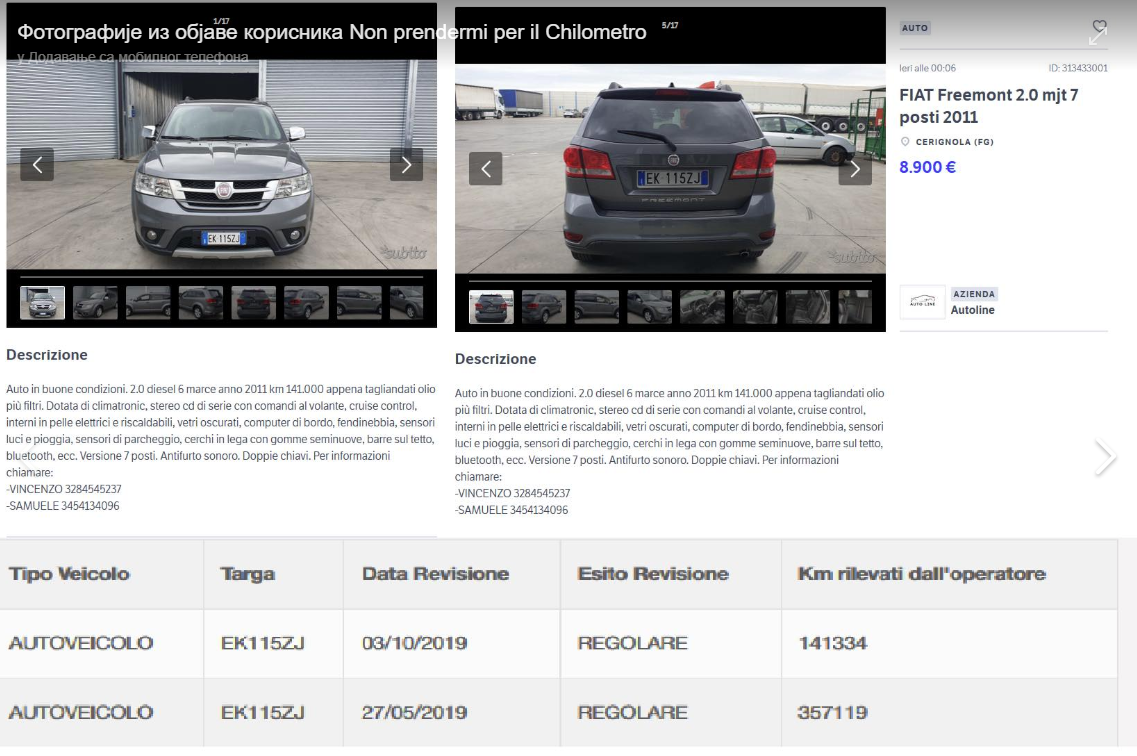Go to next photo with right-edge chevron

point(1104,457)
